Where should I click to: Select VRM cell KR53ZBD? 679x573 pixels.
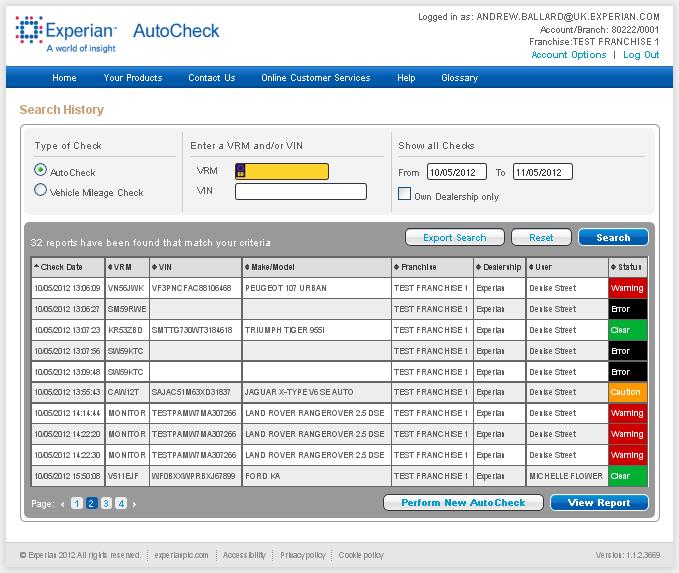pyautogui.click(x=127, y=330)
